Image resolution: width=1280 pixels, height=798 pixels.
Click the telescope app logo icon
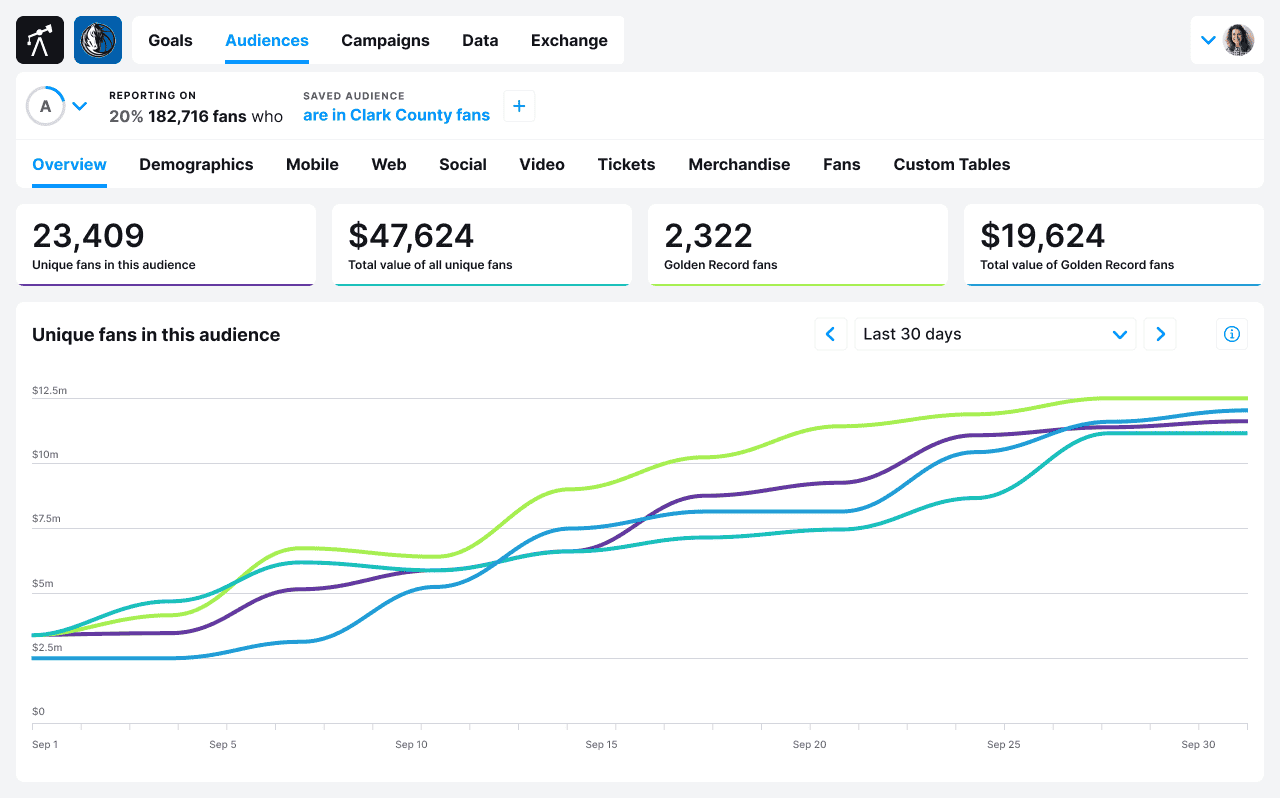40,40
